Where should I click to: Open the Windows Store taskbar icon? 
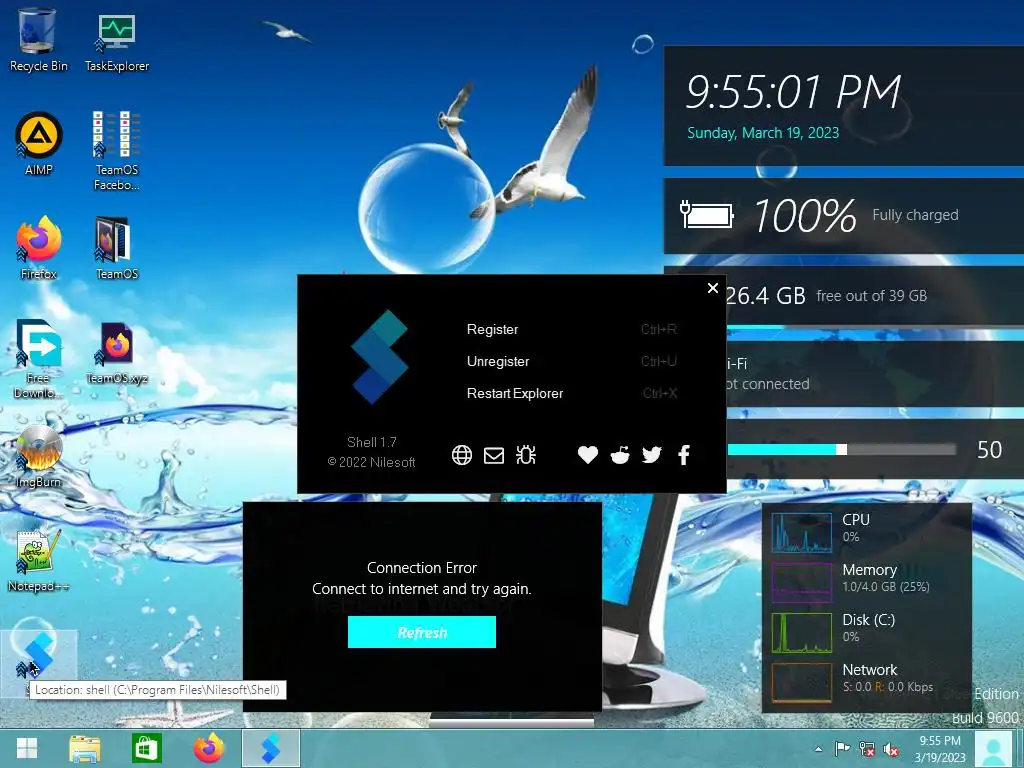[x=146, y=748]
